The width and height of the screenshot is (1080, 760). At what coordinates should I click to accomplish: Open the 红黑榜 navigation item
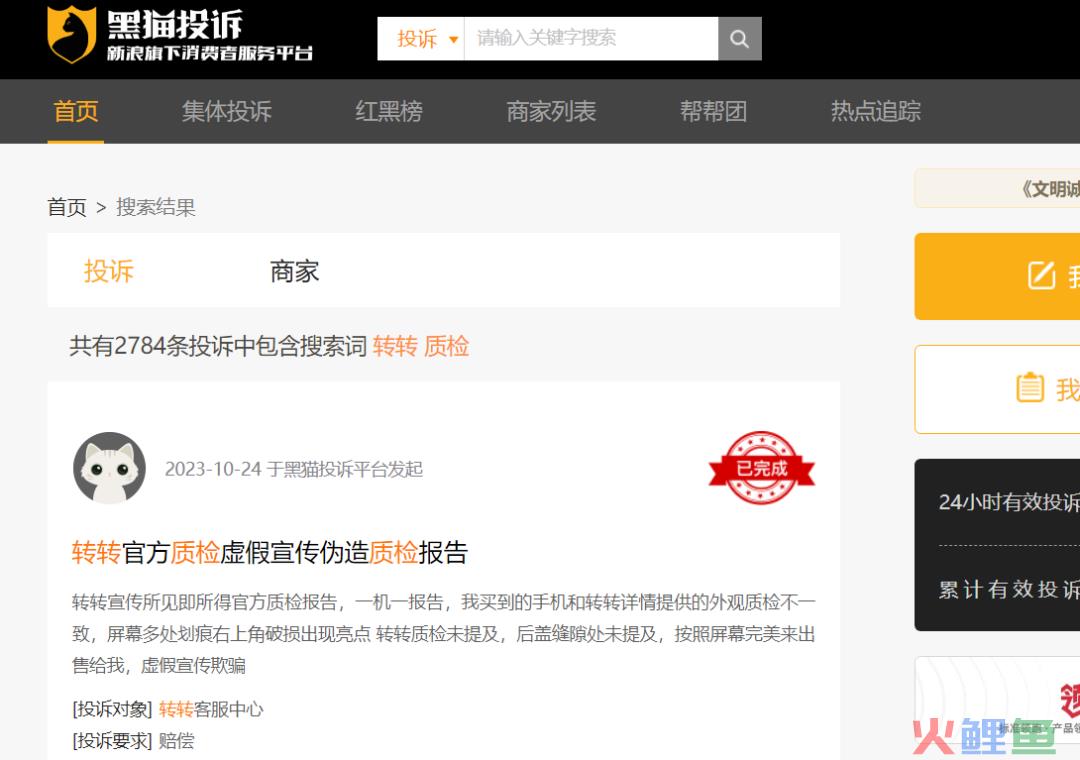pyautogui.click(x=389, y=111)
